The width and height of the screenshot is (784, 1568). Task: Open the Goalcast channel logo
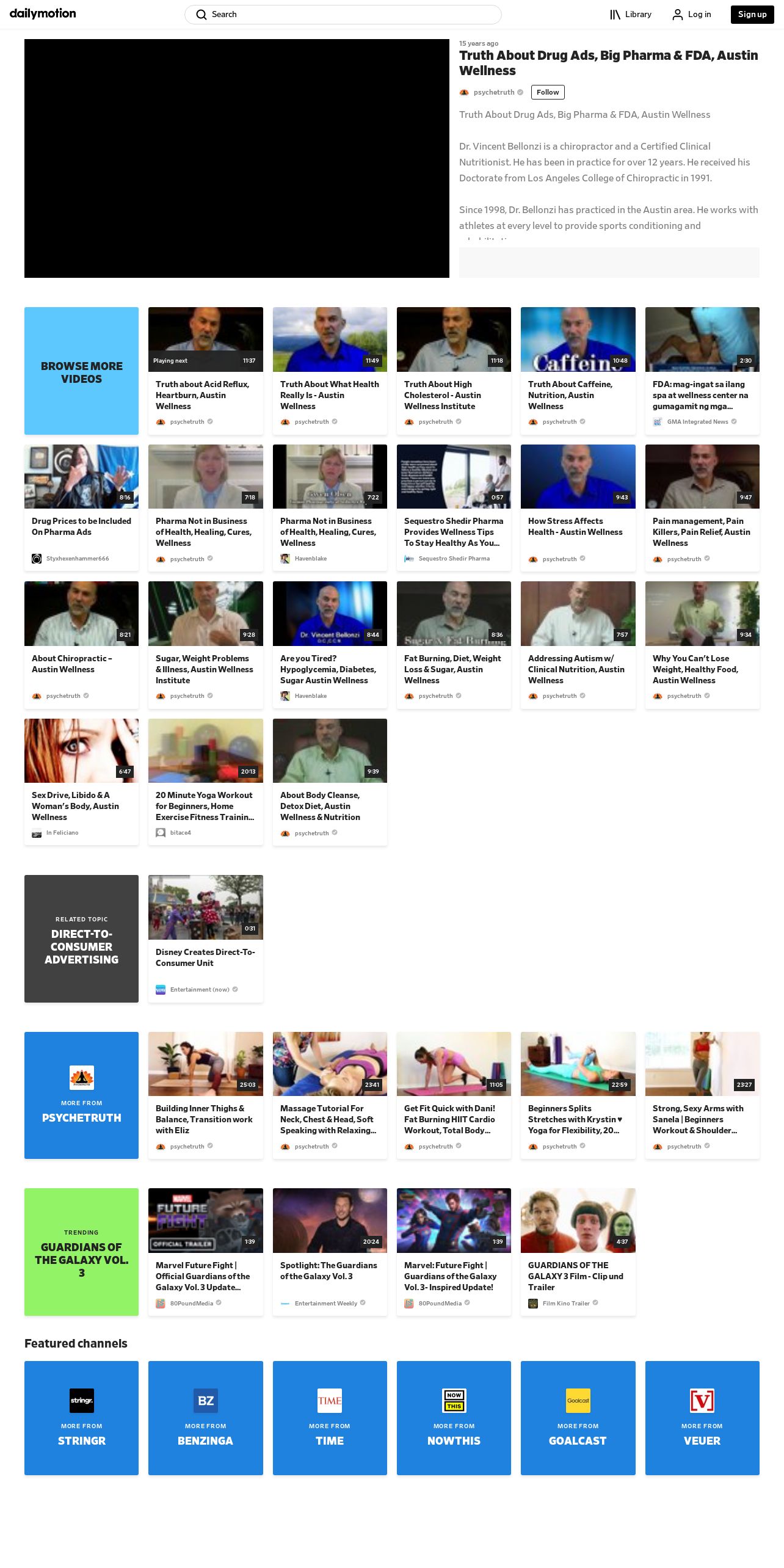(x=578, y=1401)
